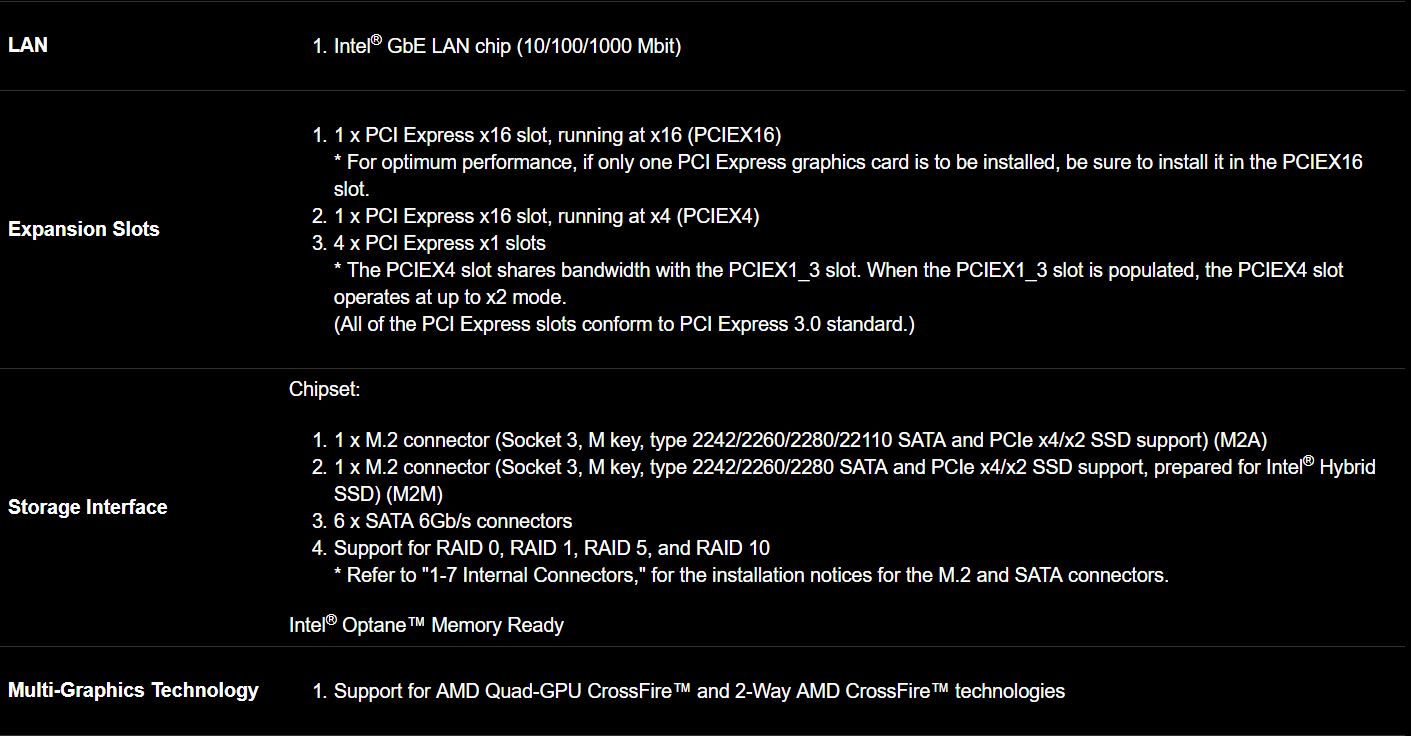Click the Intel Optane Memory Ready text
This screenshot has height=736, width=1411.
coord(427,625)
